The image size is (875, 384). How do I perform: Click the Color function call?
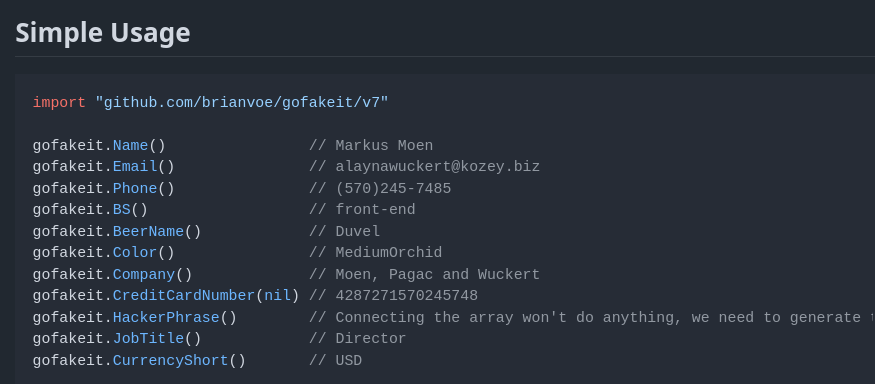135,253
